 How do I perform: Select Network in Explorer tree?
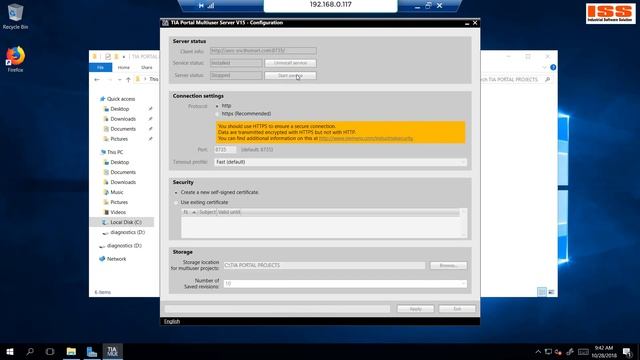(x=116, y=259)
